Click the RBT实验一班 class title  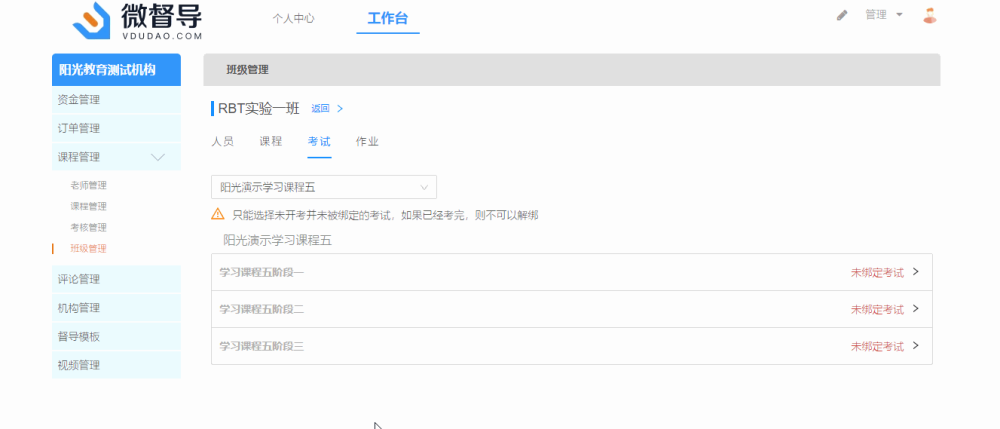(x=259, y=108)
